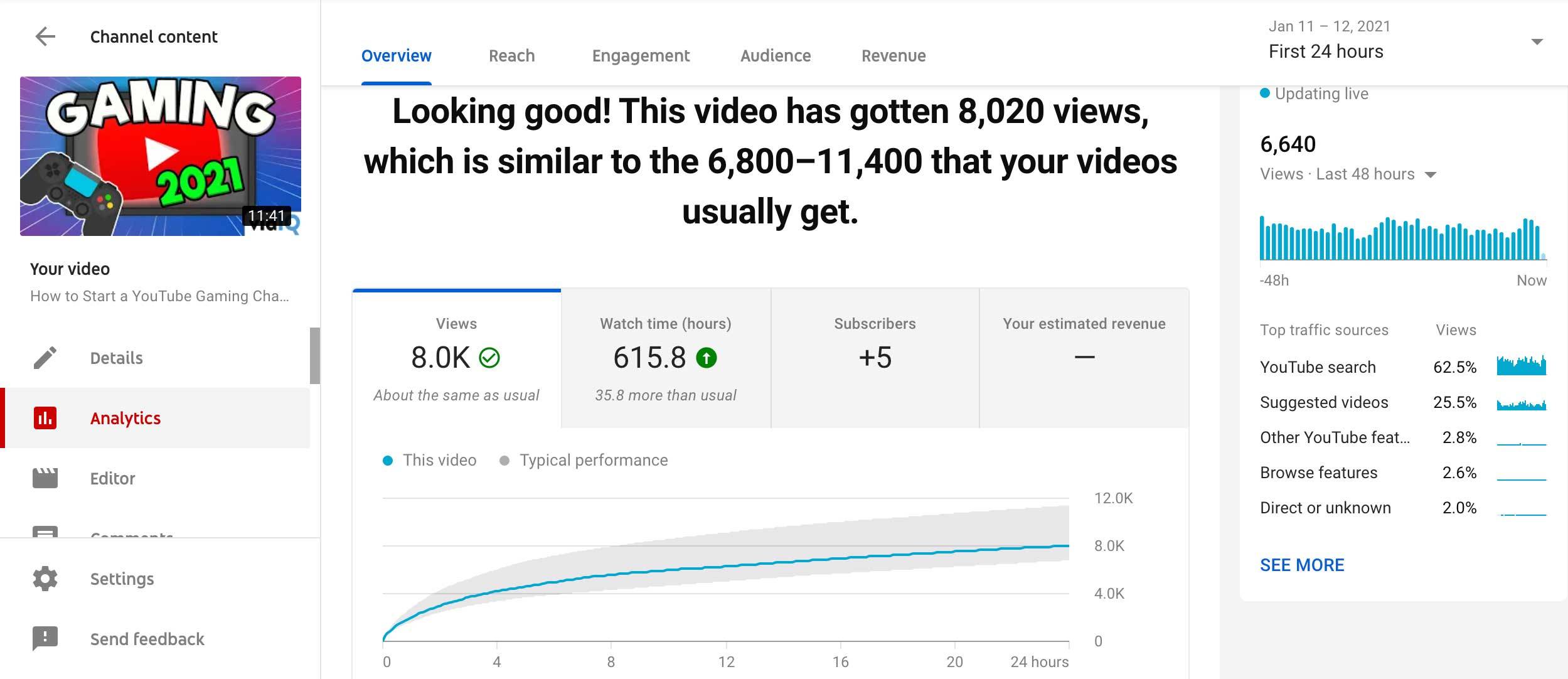1568x679 pixels.
Task: Toggle the This video legend dot
Action: coord(388,461)
